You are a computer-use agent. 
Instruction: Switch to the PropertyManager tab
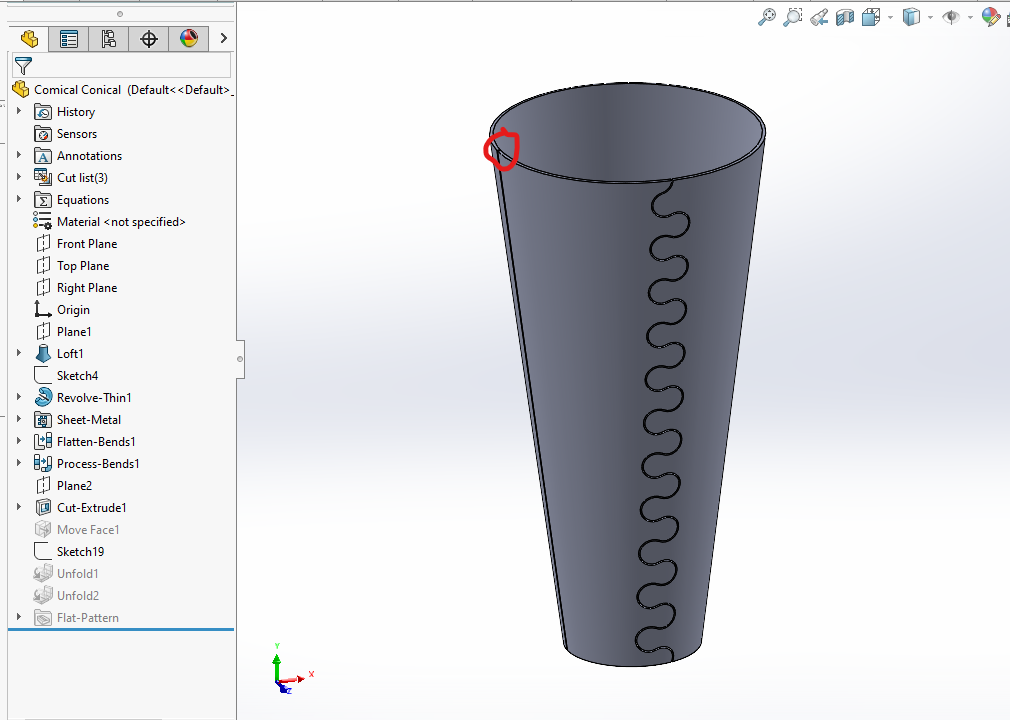pos(69,39)
